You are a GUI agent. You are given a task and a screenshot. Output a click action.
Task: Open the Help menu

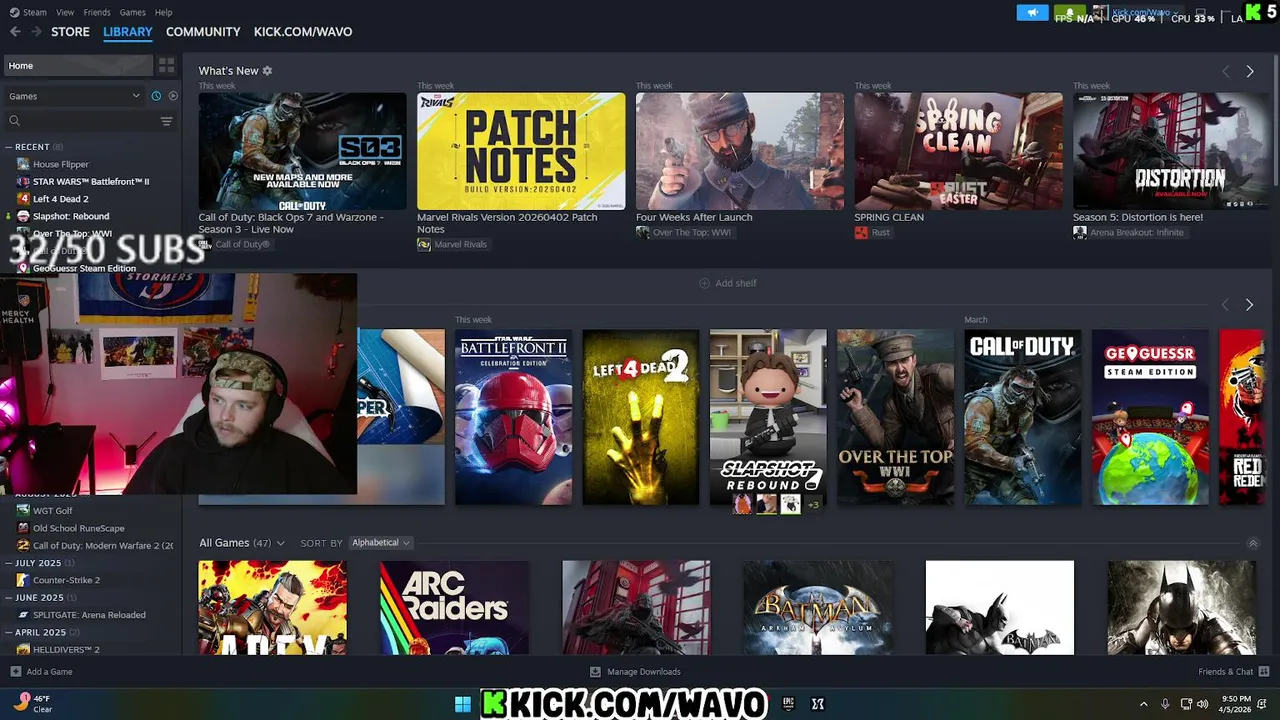[x=164, y=12]
